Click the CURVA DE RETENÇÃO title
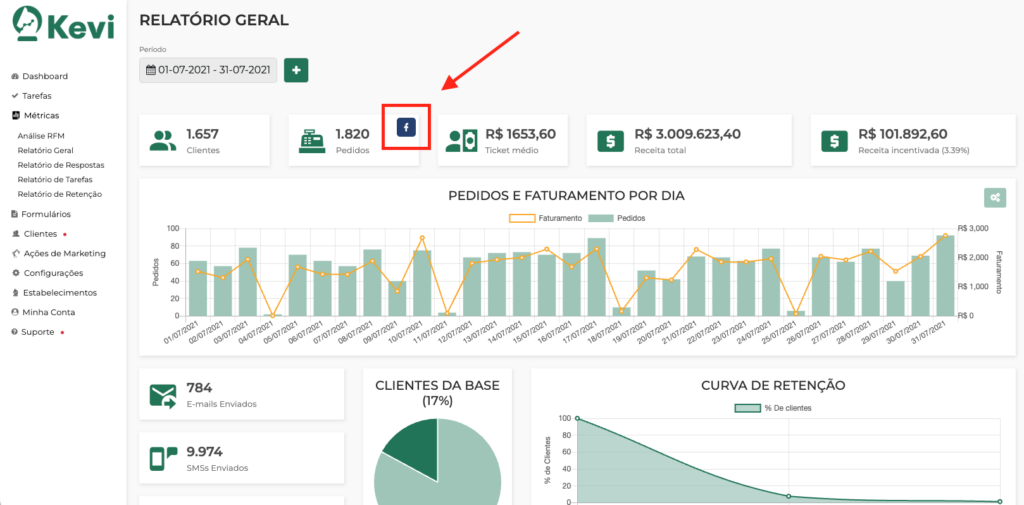Image resolution: width=1024 pixels, height=505 pixels. [773, 385]
